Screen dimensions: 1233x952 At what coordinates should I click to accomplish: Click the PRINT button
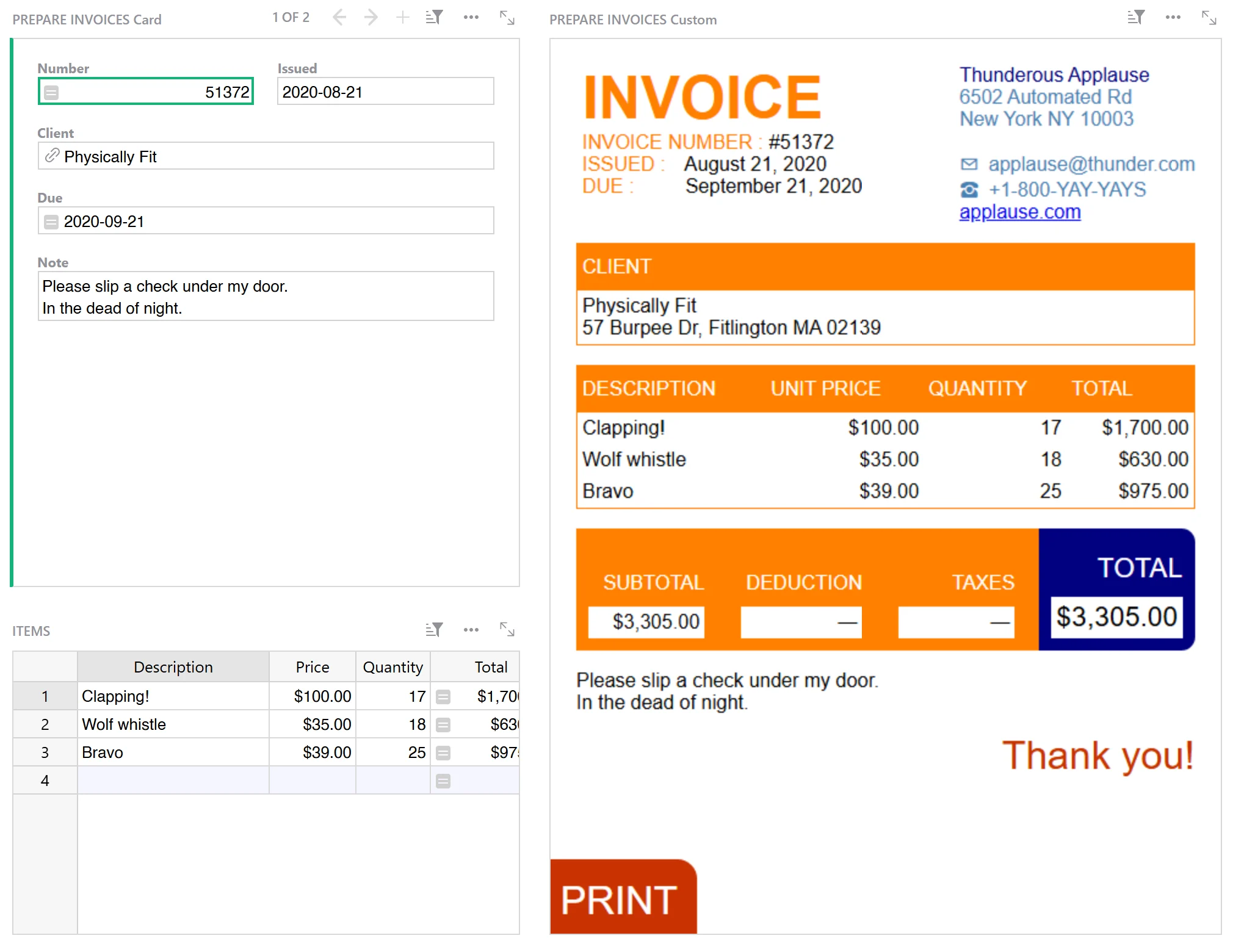623,896
